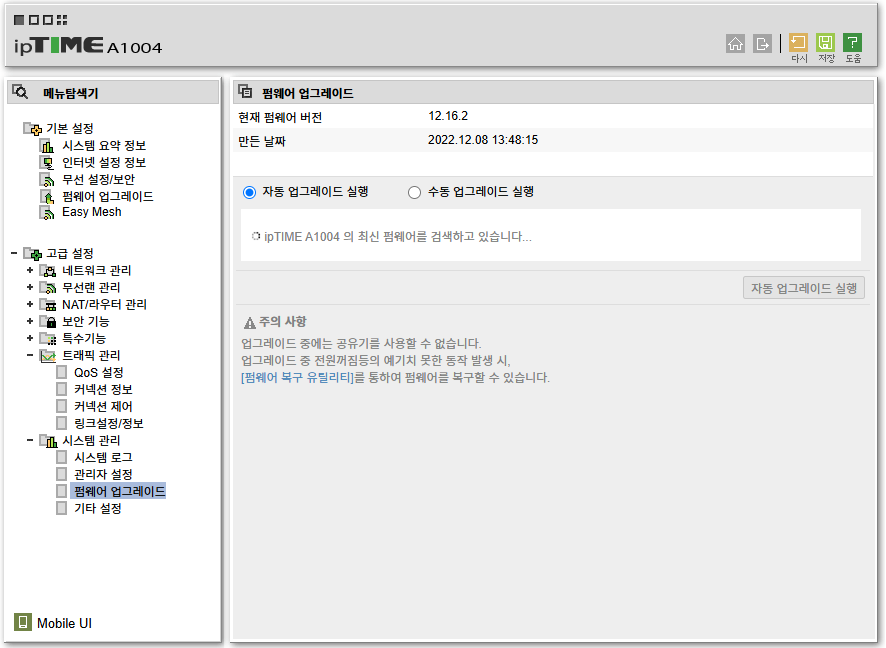Click the 무선랜 관리 wireless icon
Screen dimensions: 886x648
click(48, 288)
